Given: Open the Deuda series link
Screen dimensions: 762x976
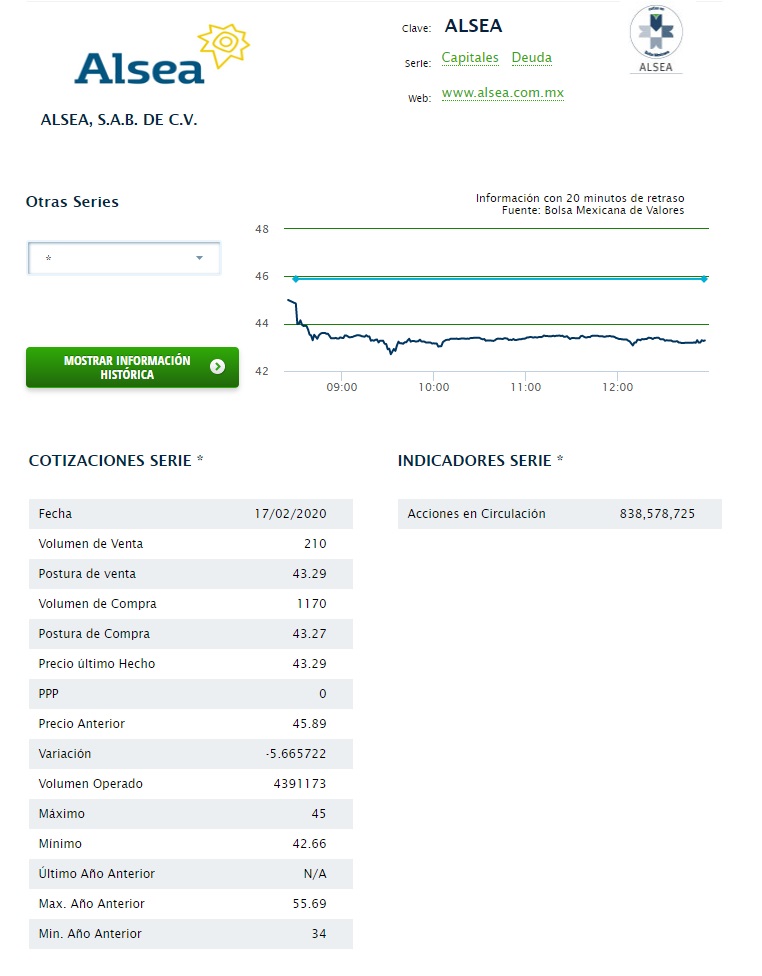Looking at the screenshot, I should pyautogui.click(x=532, y=58).
